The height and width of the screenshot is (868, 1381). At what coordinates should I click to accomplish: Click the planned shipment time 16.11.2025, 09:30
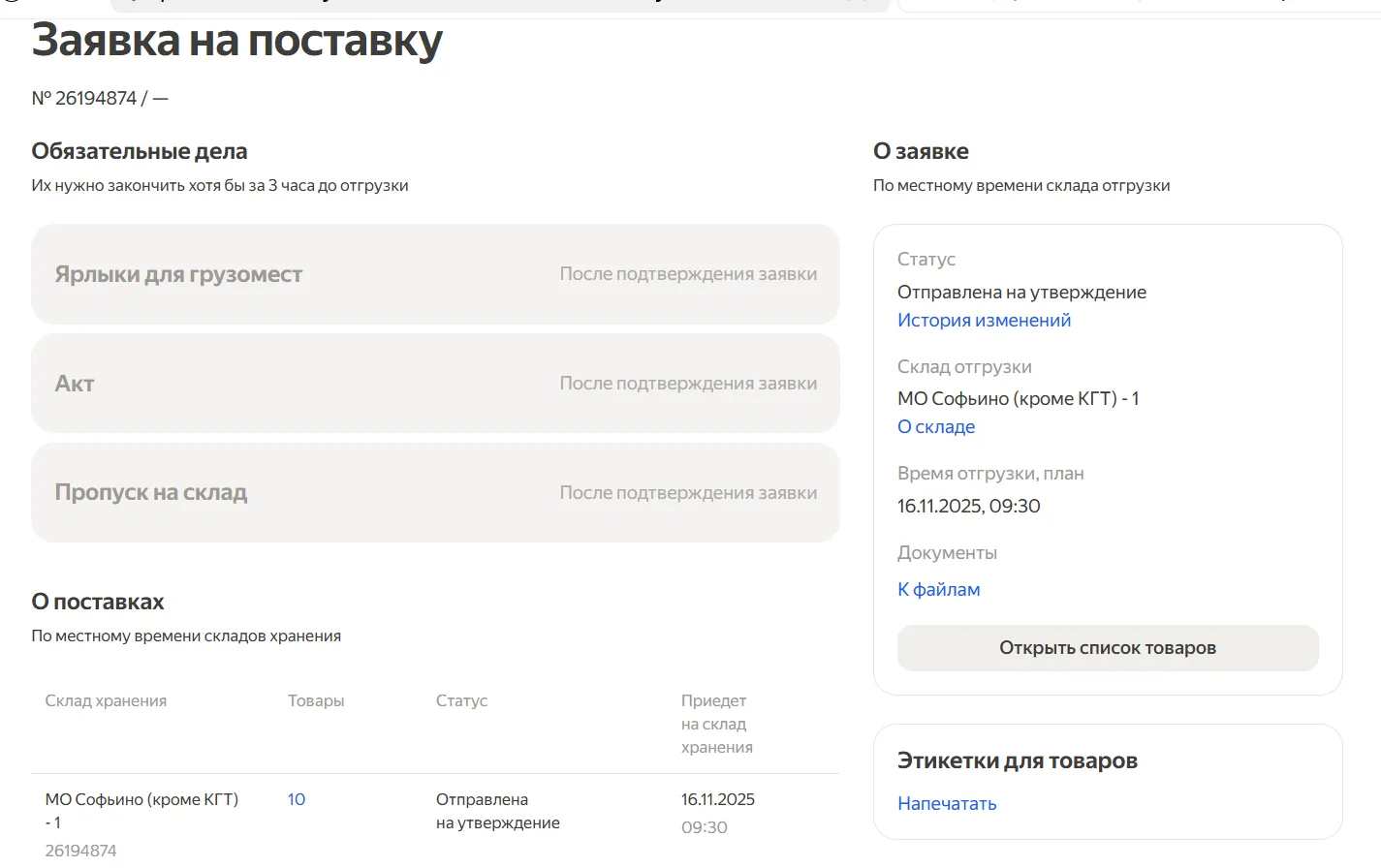pos(968,507)
